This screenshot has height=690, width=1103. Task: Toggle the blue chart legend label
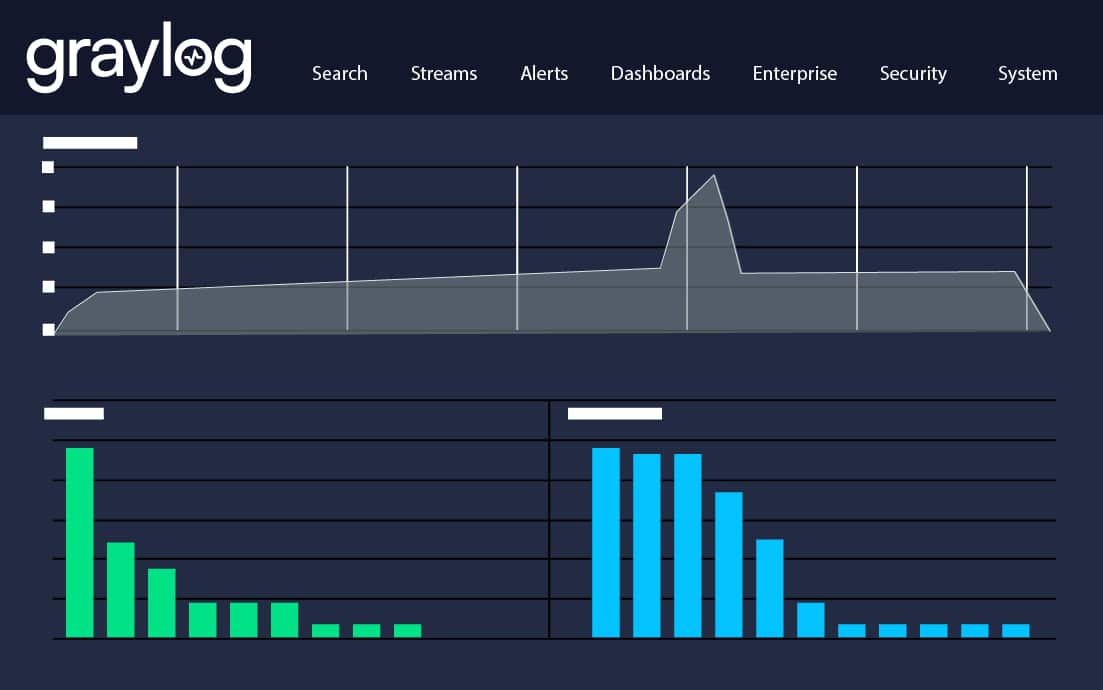point(613,412)
